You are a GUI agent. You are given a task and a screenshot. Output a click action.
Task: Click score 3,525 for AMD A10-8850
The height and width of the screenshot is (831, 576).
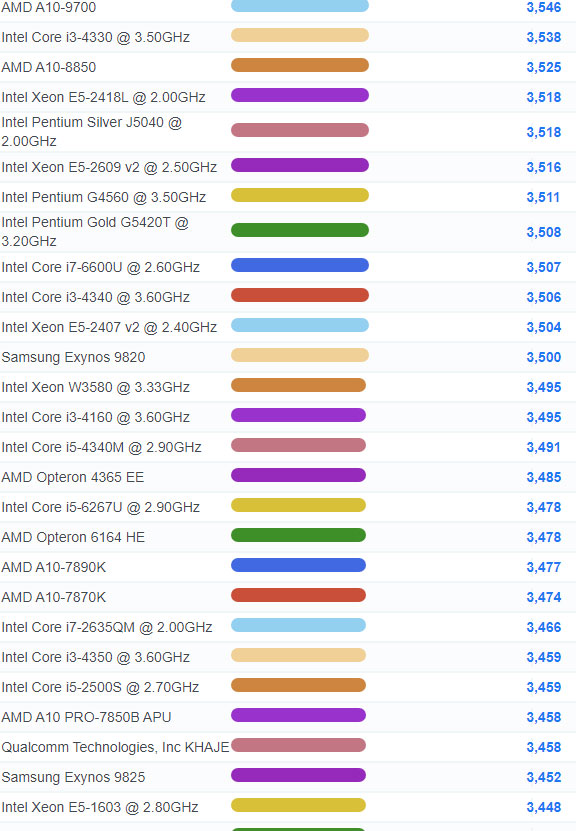pos(544,67)
